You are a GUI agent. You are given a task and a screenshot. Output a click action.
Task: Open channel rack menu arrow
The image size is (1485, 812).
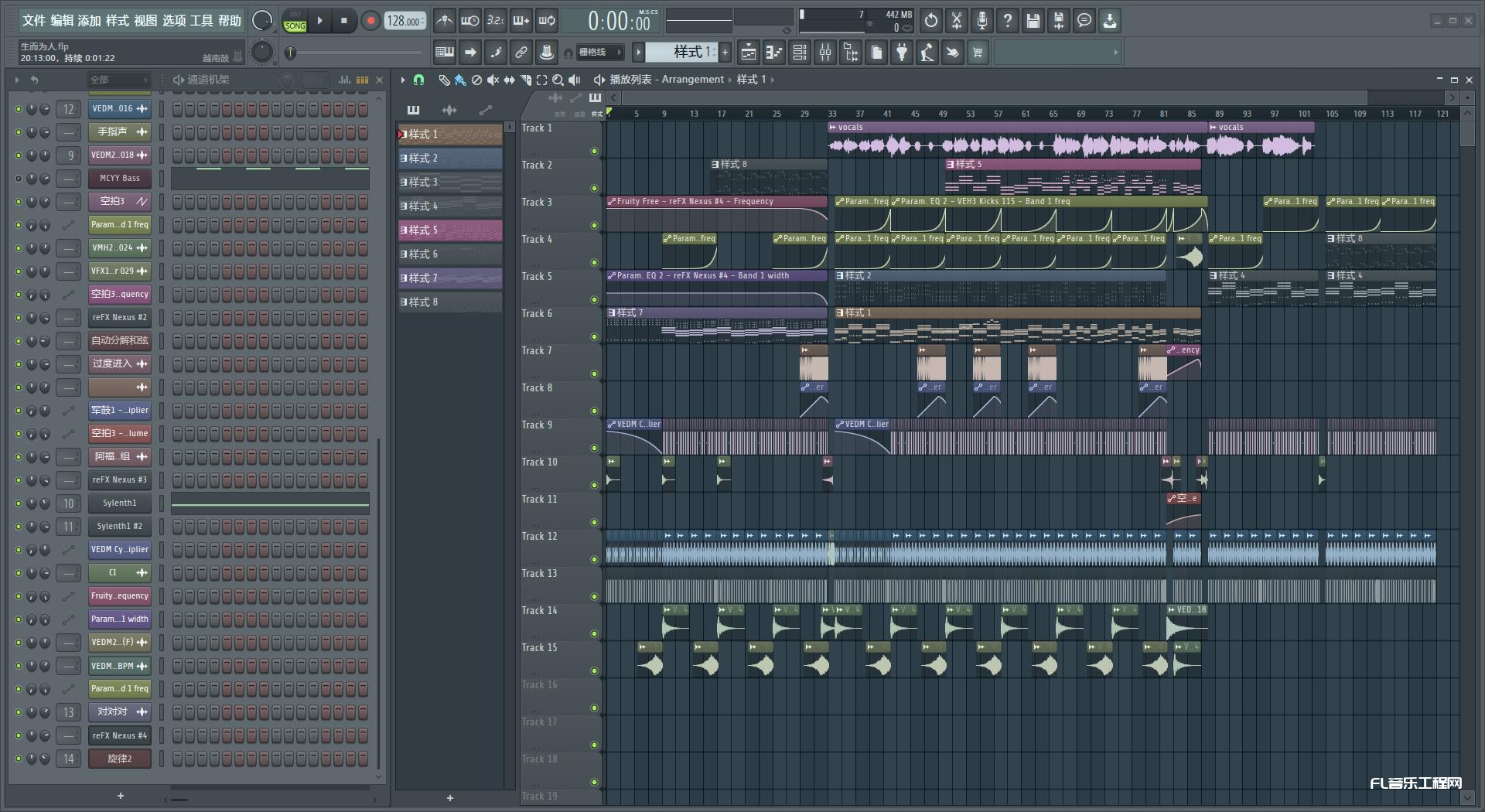(x=17, y=80)
